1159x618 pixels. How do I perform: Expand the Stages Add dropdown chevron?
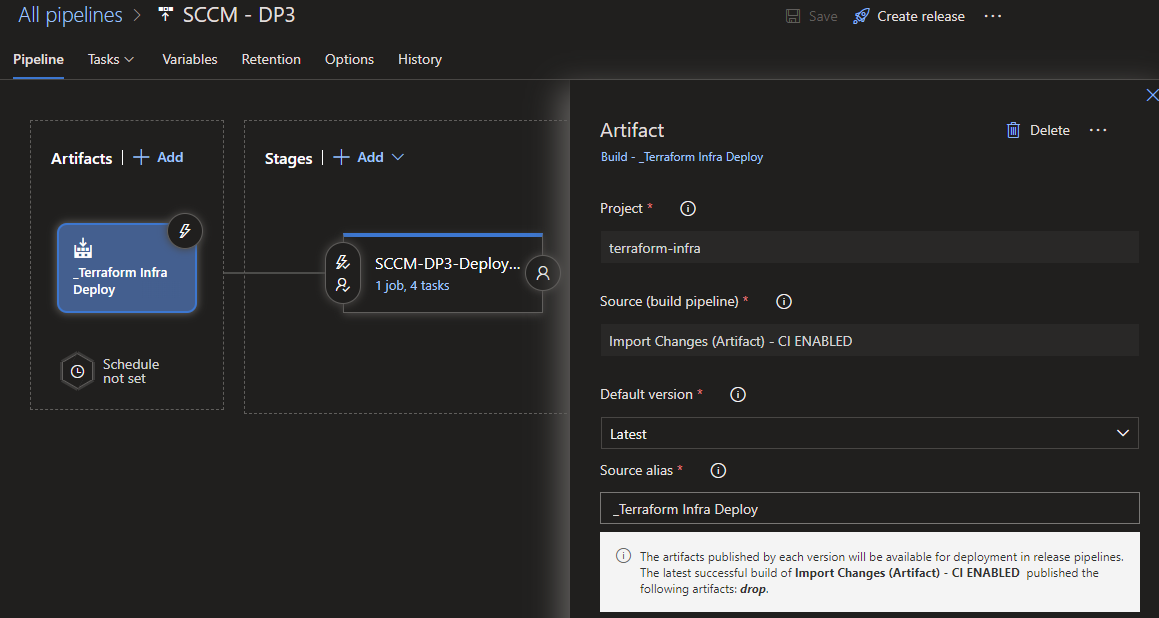[398, 157]
